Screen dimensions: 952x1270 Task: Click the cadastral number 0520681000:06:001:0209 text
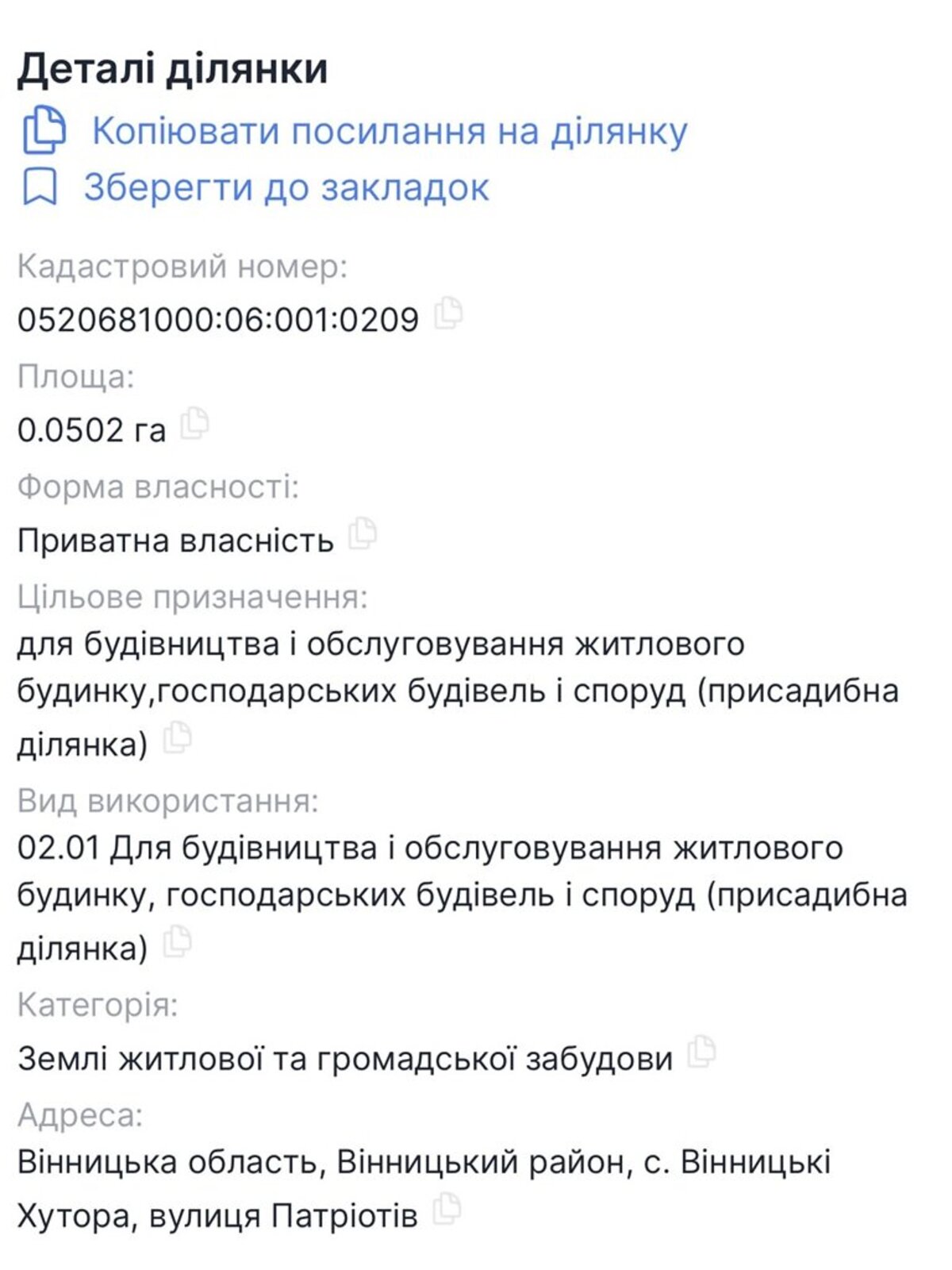click(x=218, y=319)
